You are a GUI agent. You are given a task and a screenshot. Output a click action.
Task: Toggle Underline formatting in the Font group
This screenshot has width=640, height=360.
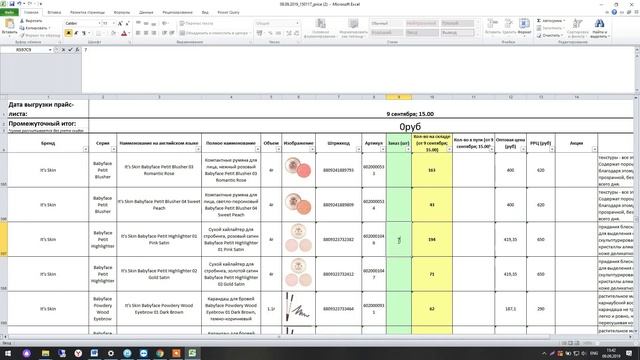pyautogui.click(x=84, y=33)
